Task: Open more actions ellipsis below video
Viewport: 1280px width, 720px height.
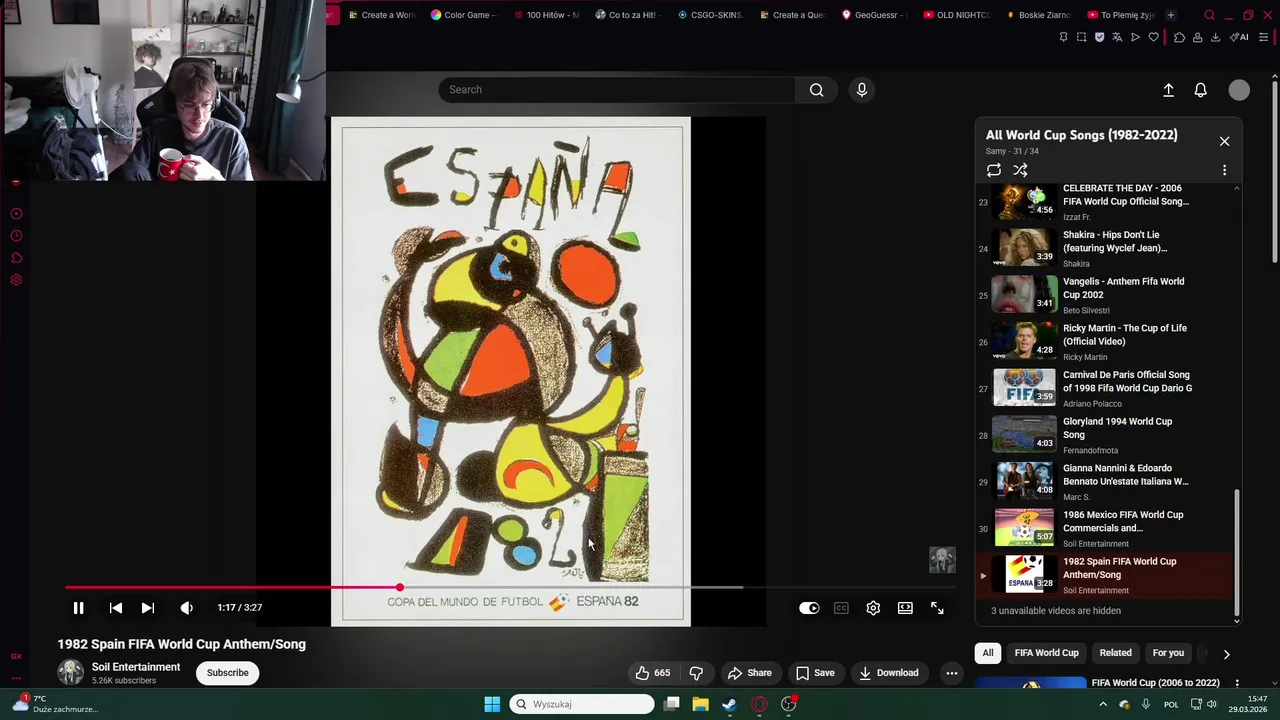Action: tap(952, 673)
